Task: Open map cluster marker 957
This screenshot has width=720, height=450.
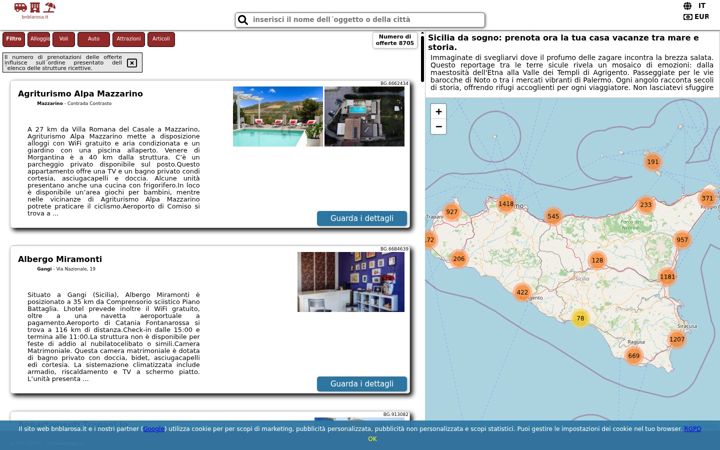Action: coord(682,240)
